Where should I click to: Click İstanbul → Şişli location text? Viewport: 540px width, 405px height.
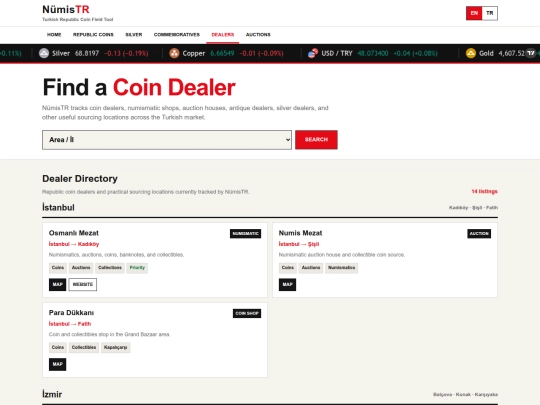(299, 244)
